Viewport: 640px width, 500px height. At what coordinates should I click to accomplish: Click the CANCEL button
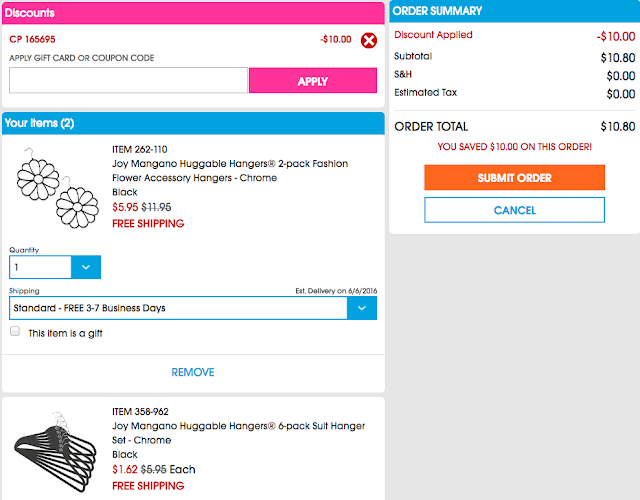click(514, 210)
